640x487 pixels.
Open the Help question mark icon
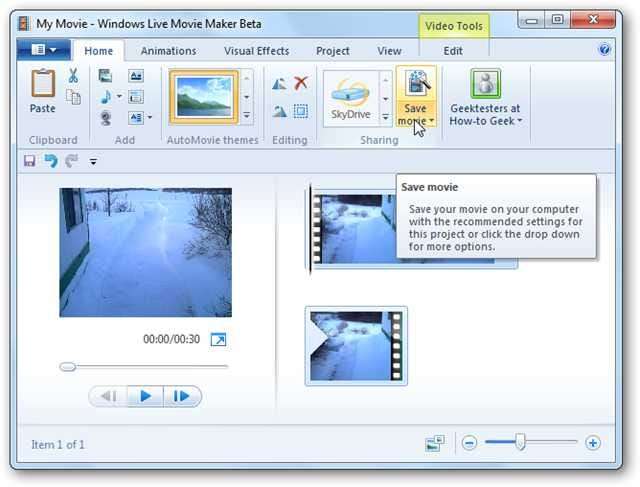(x=604, y=49)
